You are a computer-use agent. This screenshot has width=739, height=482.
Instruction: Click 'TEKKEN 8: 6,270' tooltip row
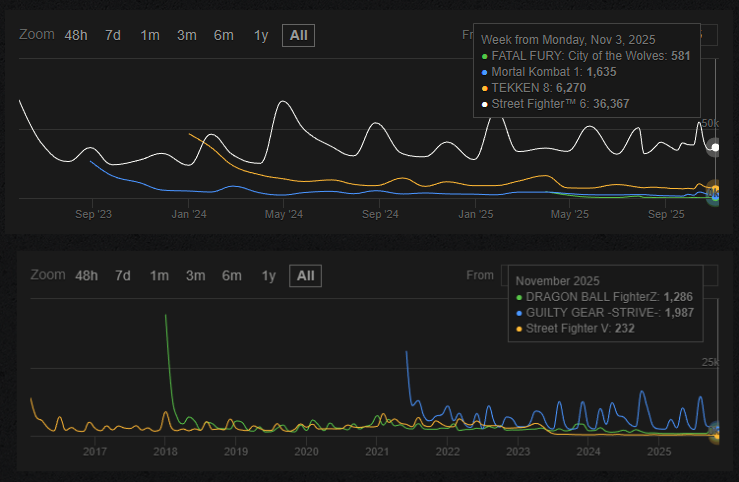534,88
